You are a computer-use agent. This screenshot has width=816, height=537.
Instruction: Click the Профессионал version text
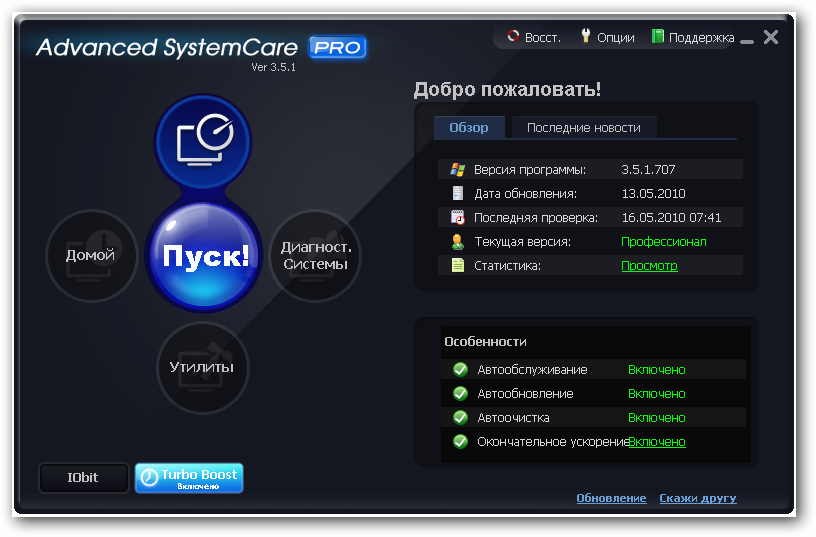[x=664, y=242]
